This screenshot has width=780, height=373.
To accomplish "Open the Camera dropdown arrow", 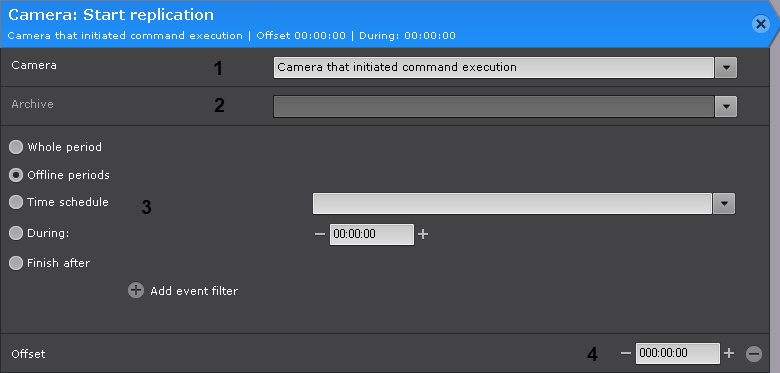I will tap(726, 68).
